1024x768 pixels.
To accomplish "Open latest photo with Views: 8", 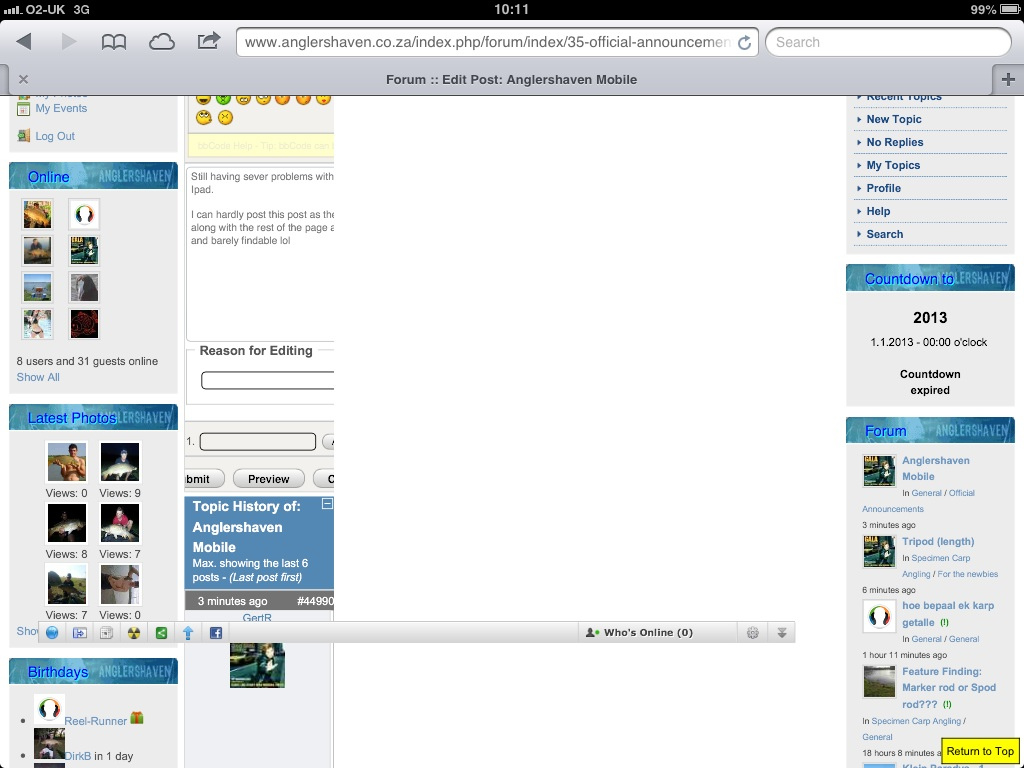I will (67, 523).
